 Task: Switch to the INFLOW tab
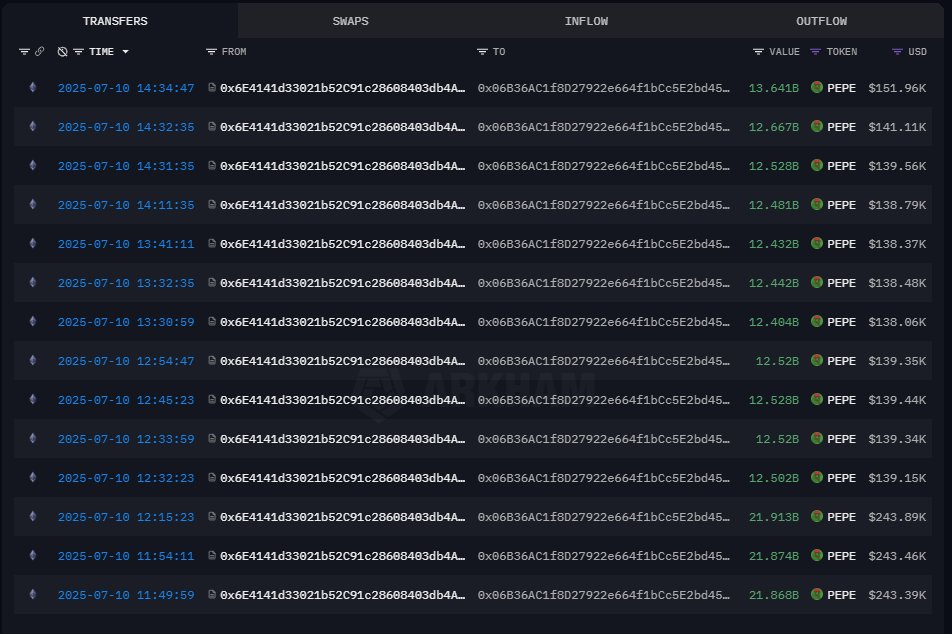pyautogui.click(x=586, y=21)
